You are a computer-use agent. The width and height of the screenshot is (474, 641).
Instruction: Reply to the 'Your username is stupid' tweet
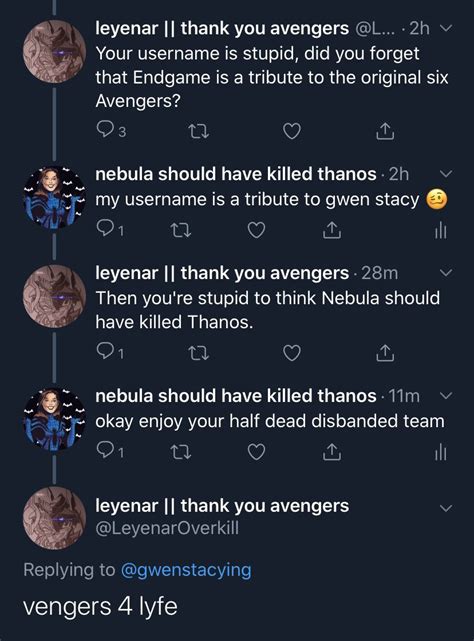pyautogui.click(x=105, y=131)
